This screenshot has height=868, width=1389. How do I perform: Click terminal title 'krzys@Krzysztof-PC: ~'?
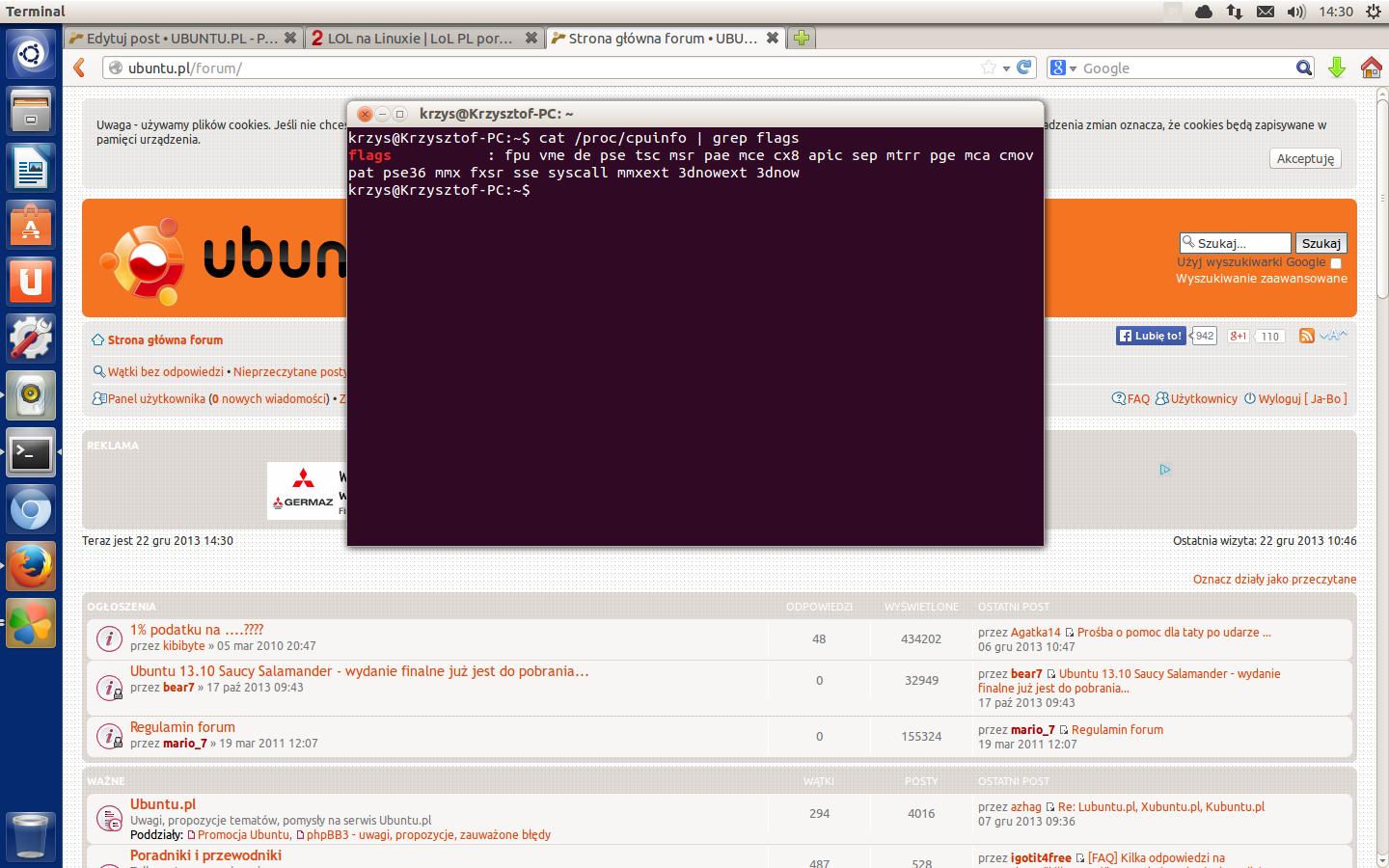pyautogui.click(x=497, y=114)
